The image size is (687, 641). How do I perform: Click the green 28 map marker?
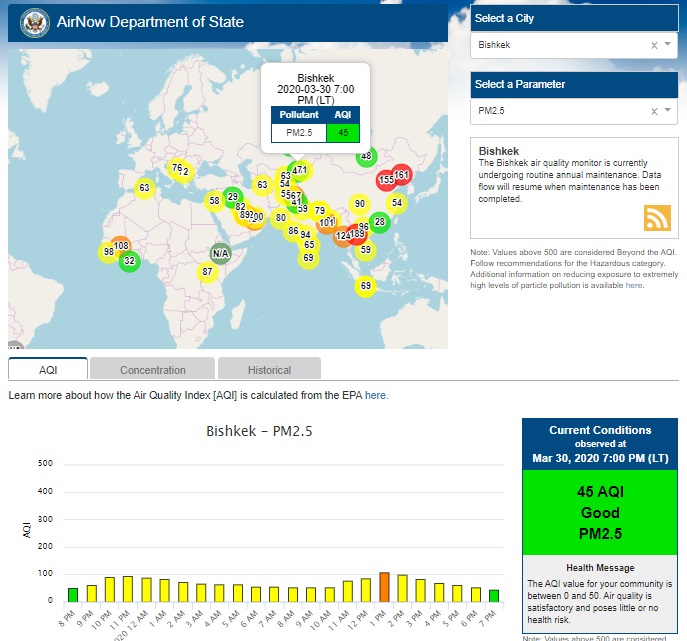point(379,222)
